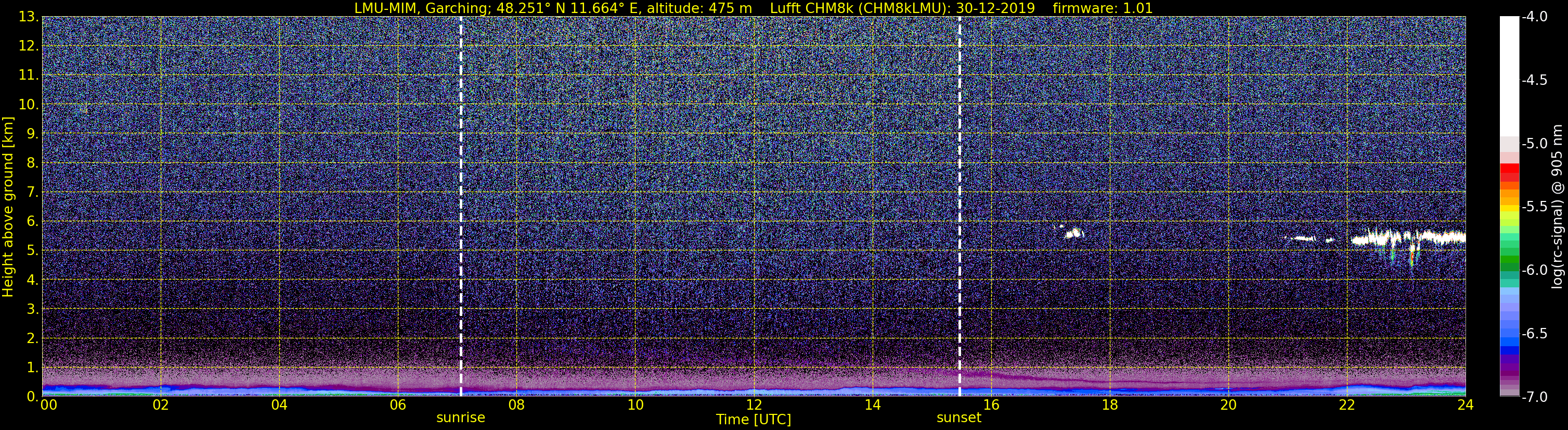Viewport: 1568px width, 430px height.
Task: Click the green band of the colorbar
Action: (1509, 262)
